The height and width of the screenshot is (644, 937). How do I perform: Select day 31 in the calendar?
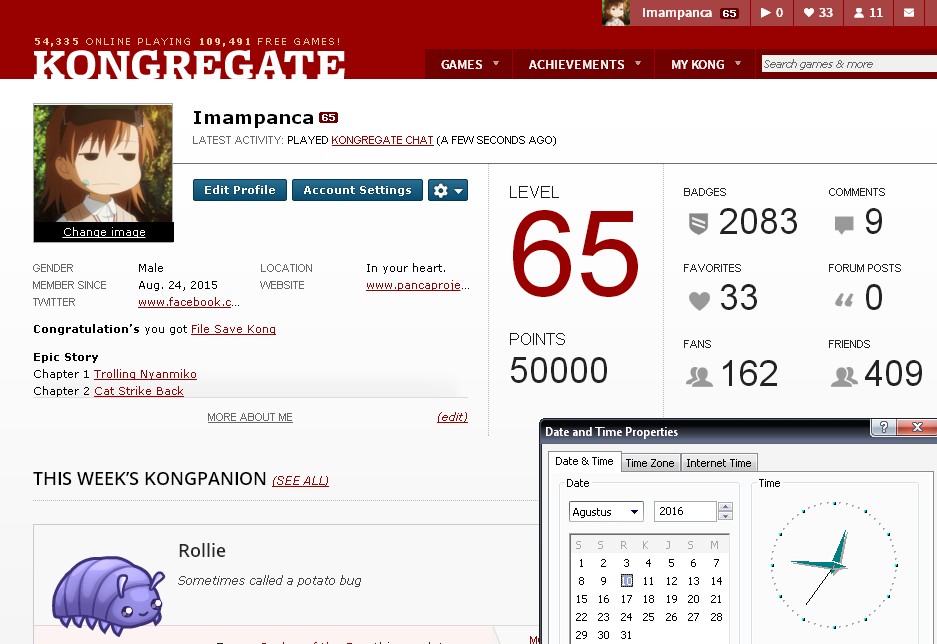626,635
